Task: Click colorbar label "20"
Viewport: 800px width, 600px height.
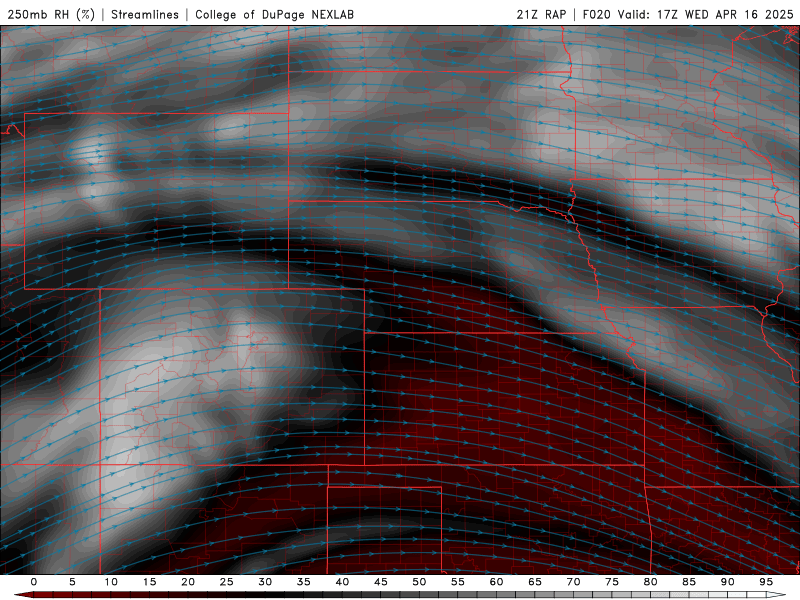Action: coord(188,582)
